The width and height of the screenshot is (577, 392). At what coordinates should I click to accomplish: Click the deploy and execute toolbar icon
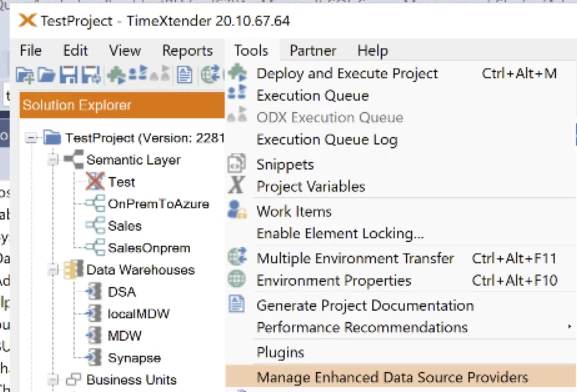(x=116, y=75)
